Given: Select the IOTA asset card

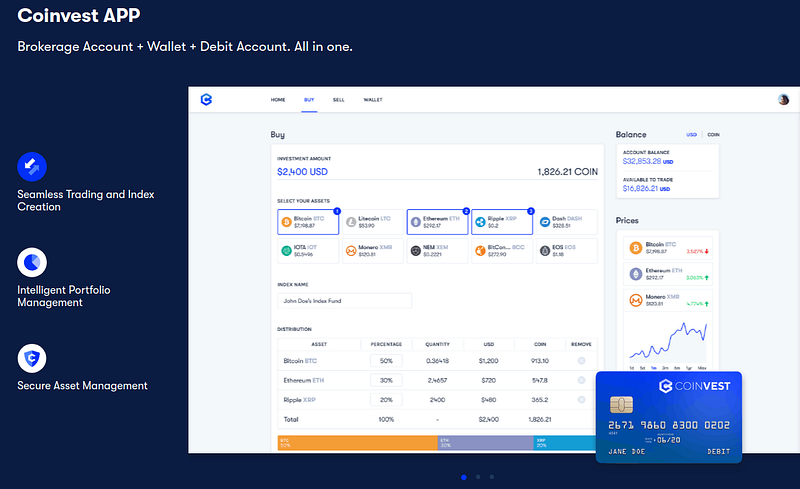Looking at the screenshot, I should [x=308, y=251].
